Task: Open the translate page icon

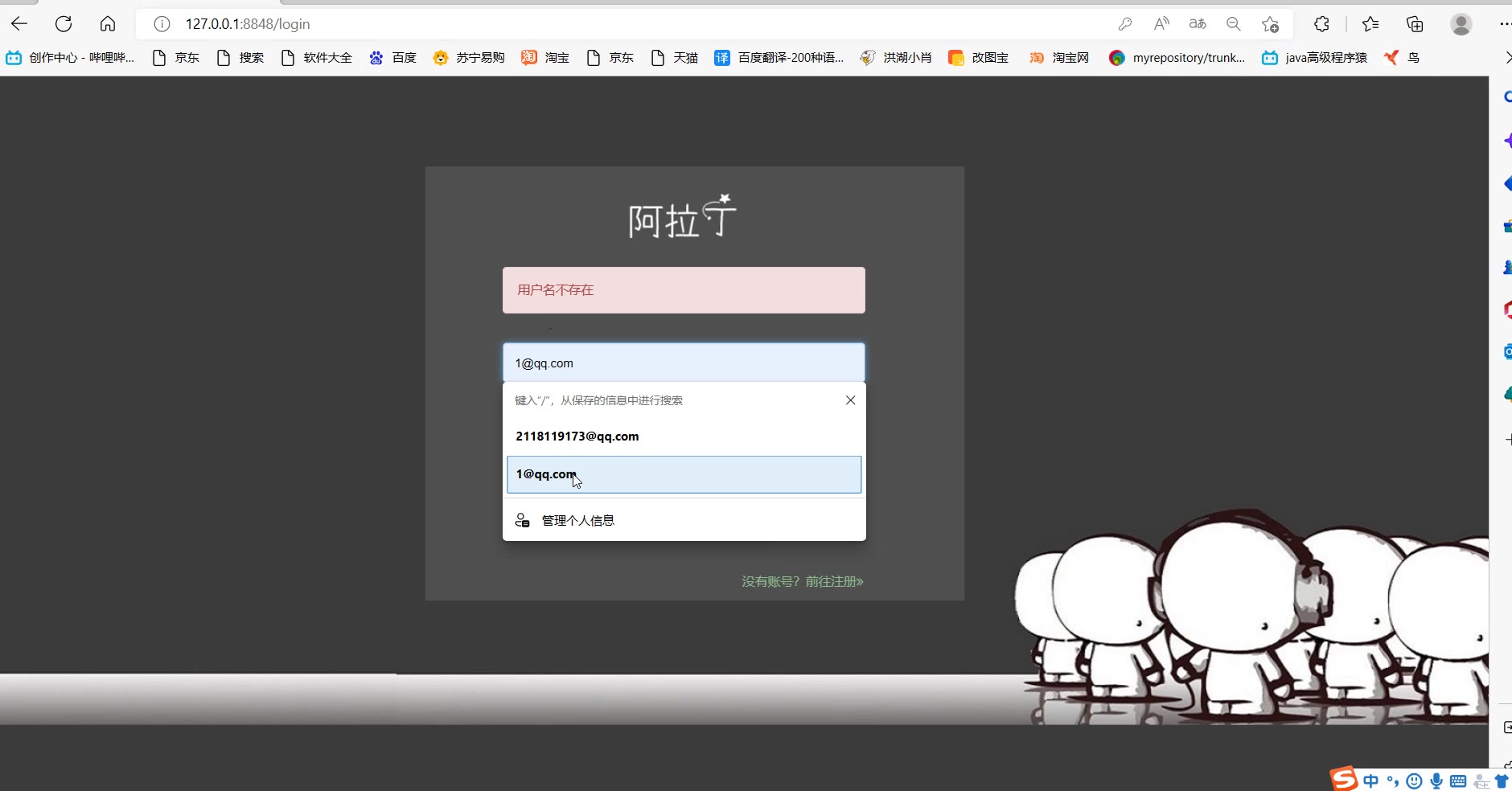Action: [1198, 24]
